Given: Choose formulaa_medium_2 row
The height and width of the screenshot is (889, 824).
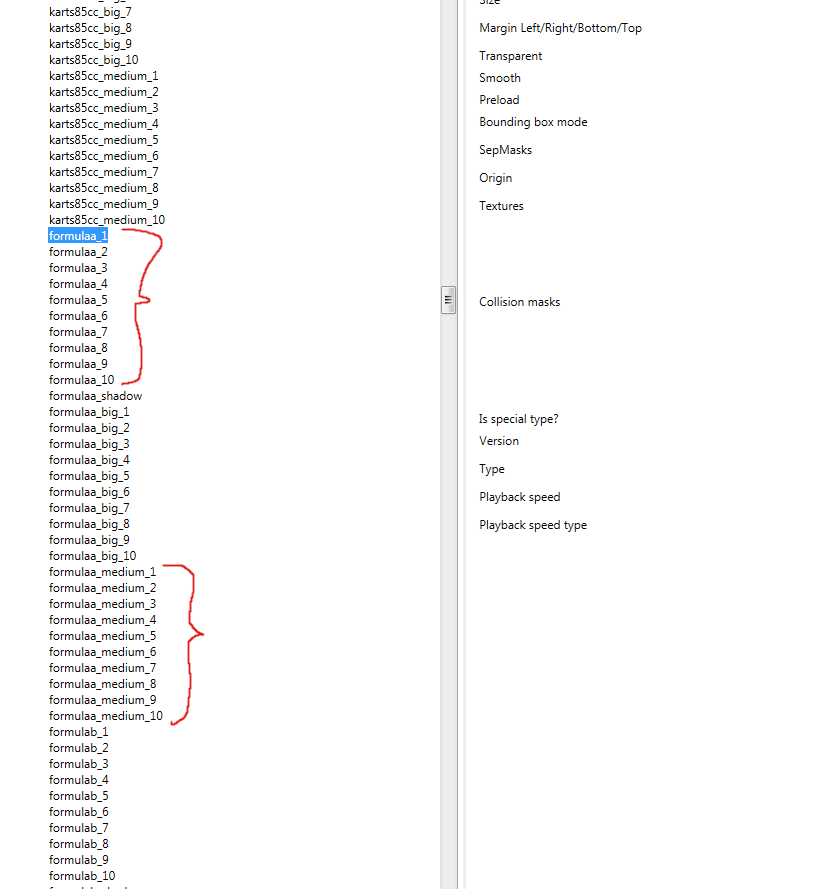Looking at the screenshot, I should point(103,589).
